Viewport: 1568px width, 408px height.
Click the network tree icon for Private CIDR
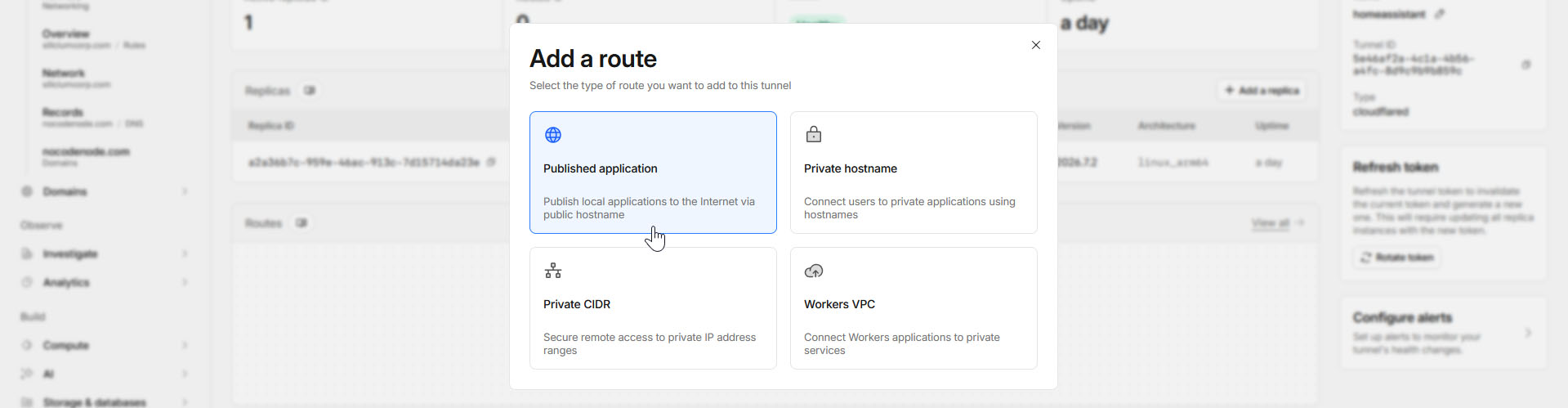coord(553,271)
